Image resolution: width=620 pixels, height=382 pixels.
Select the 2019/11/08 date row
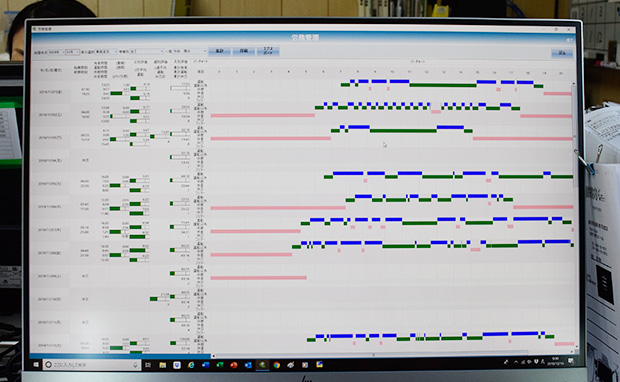(x=50, y=253)
